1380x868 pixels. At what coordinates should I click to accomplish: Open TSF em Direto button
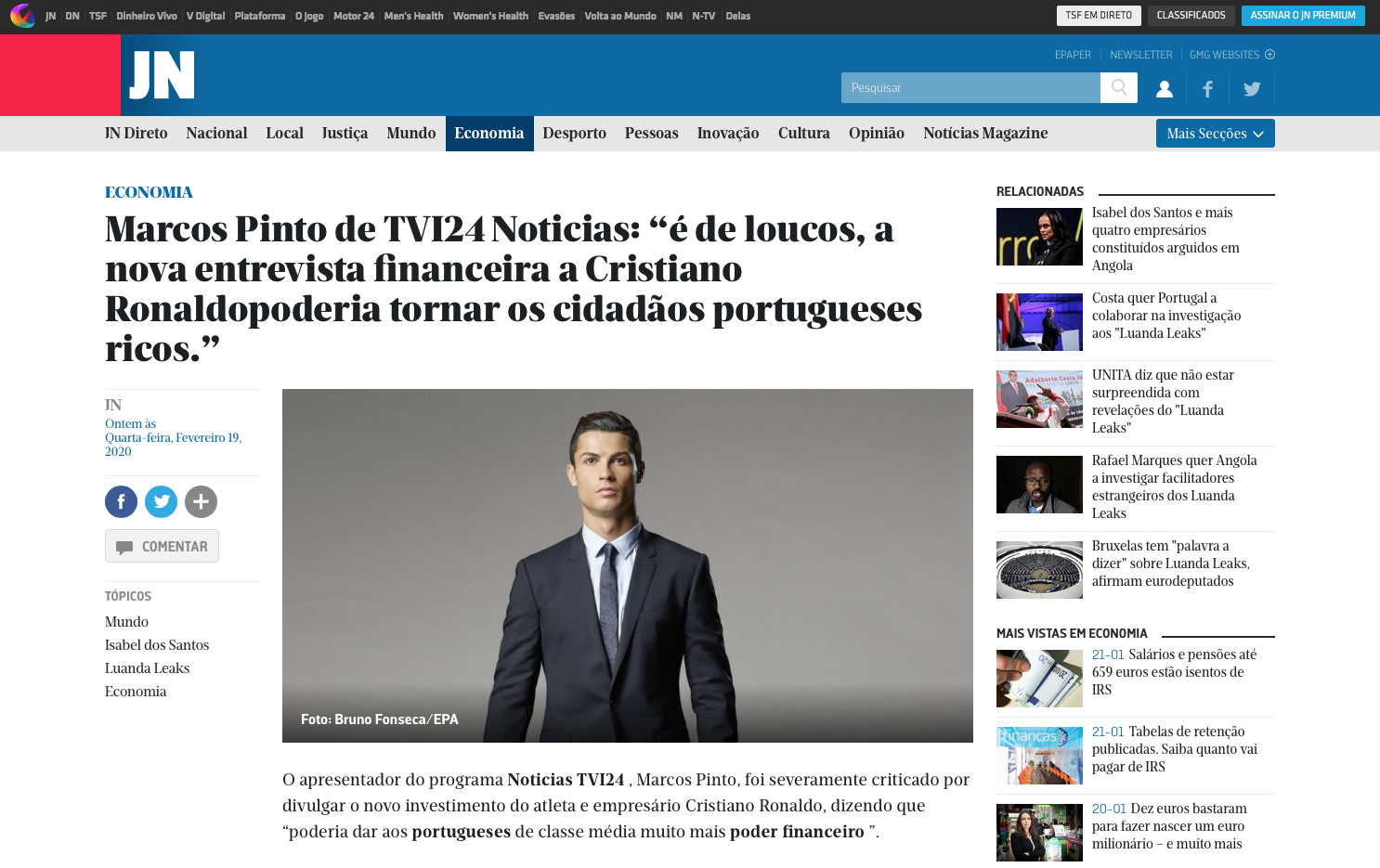coord(1099,16)
